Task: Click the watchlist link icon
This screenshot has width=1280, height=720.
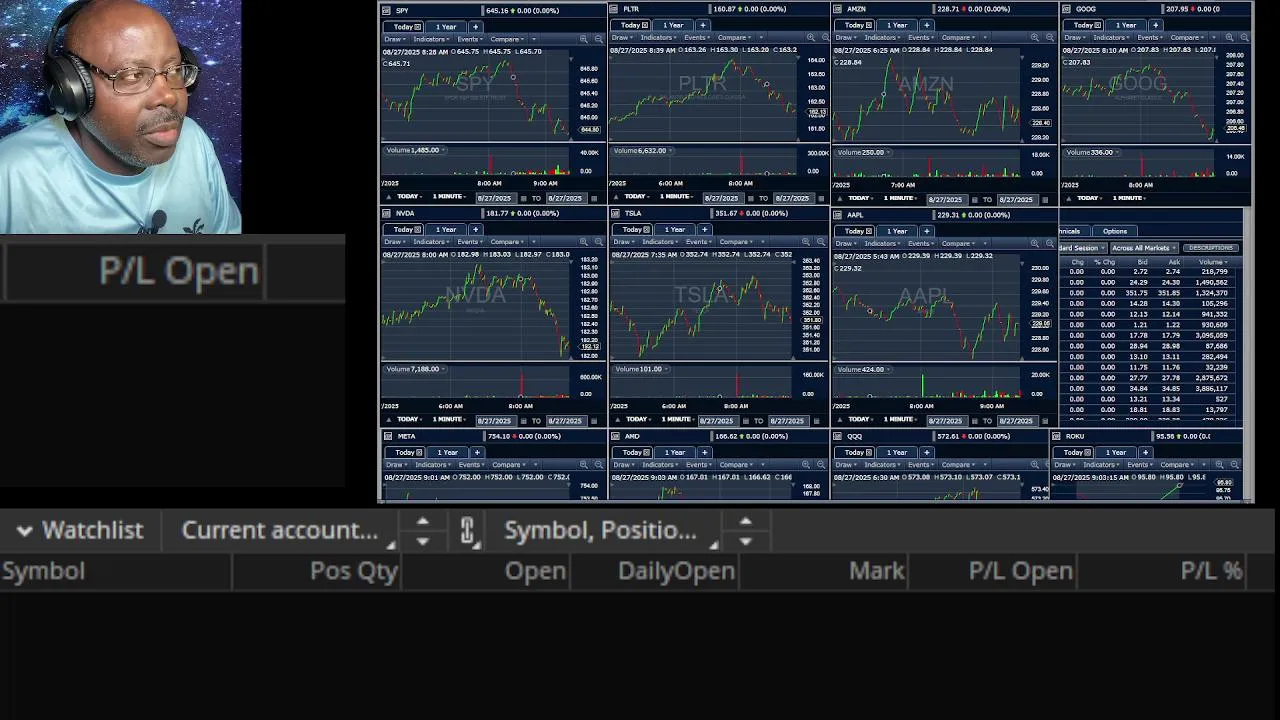Action: 467,531
